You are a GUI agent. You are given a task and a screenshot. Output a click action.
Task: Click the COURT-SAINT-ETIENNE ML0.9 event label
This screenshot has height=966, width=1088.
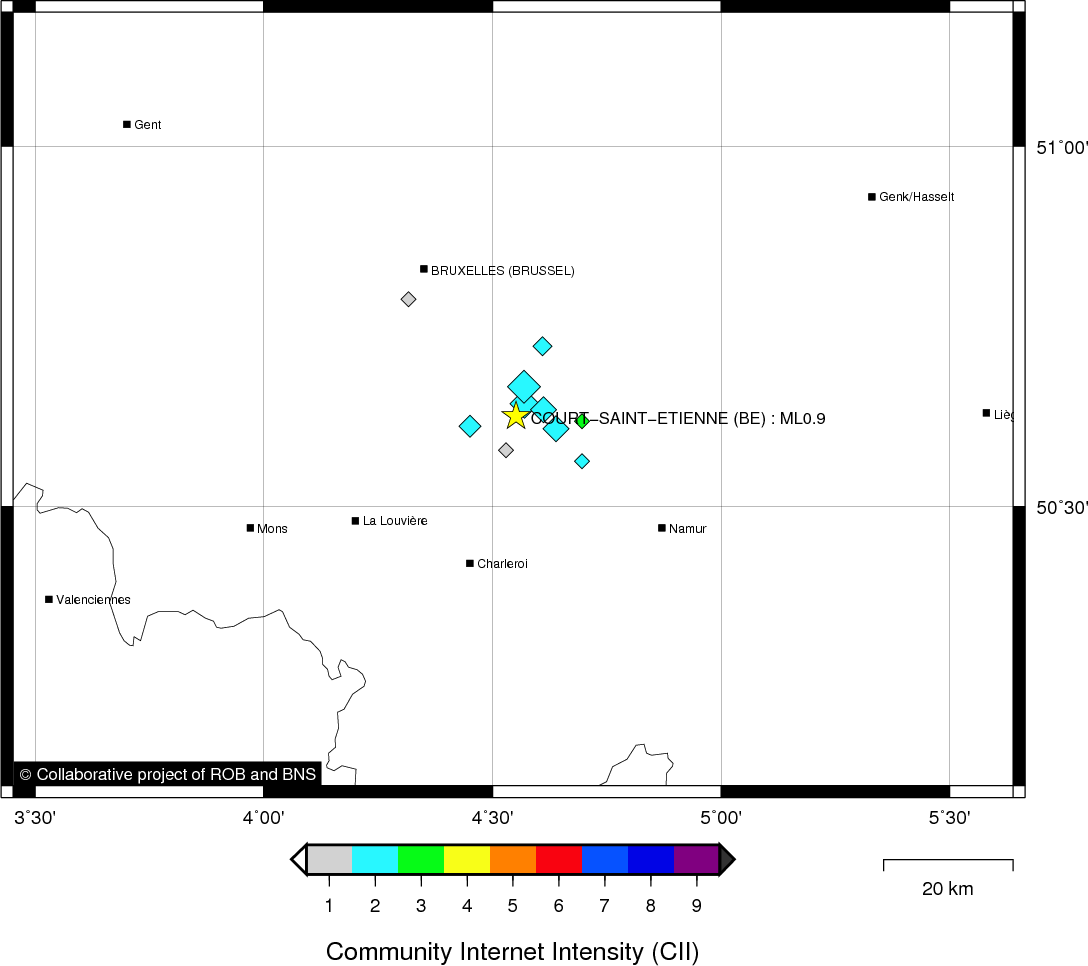678,419
